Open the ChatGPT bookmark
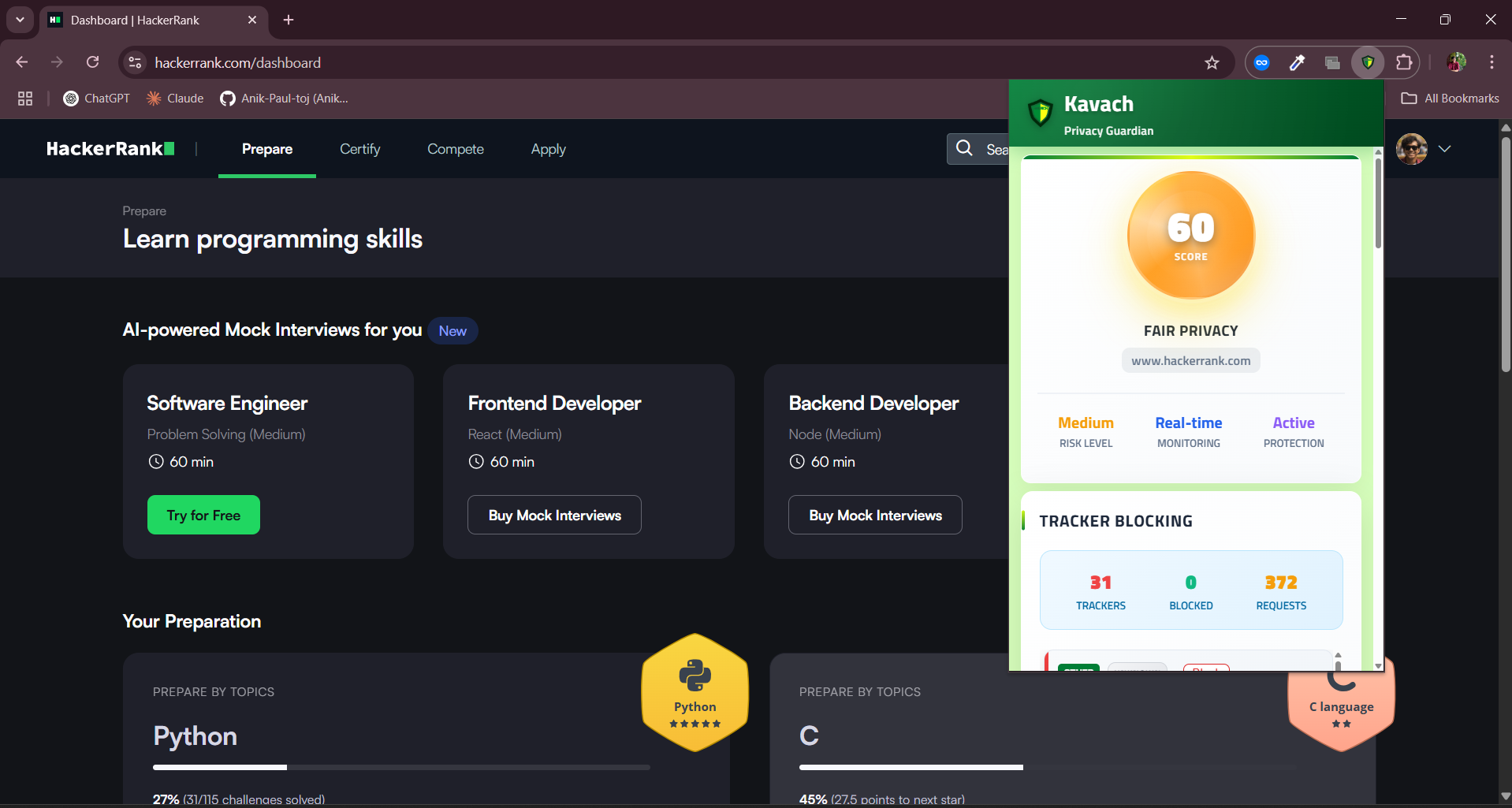Image resolution: width=1512 pixels, height=808 pixels. coord(97,99)
